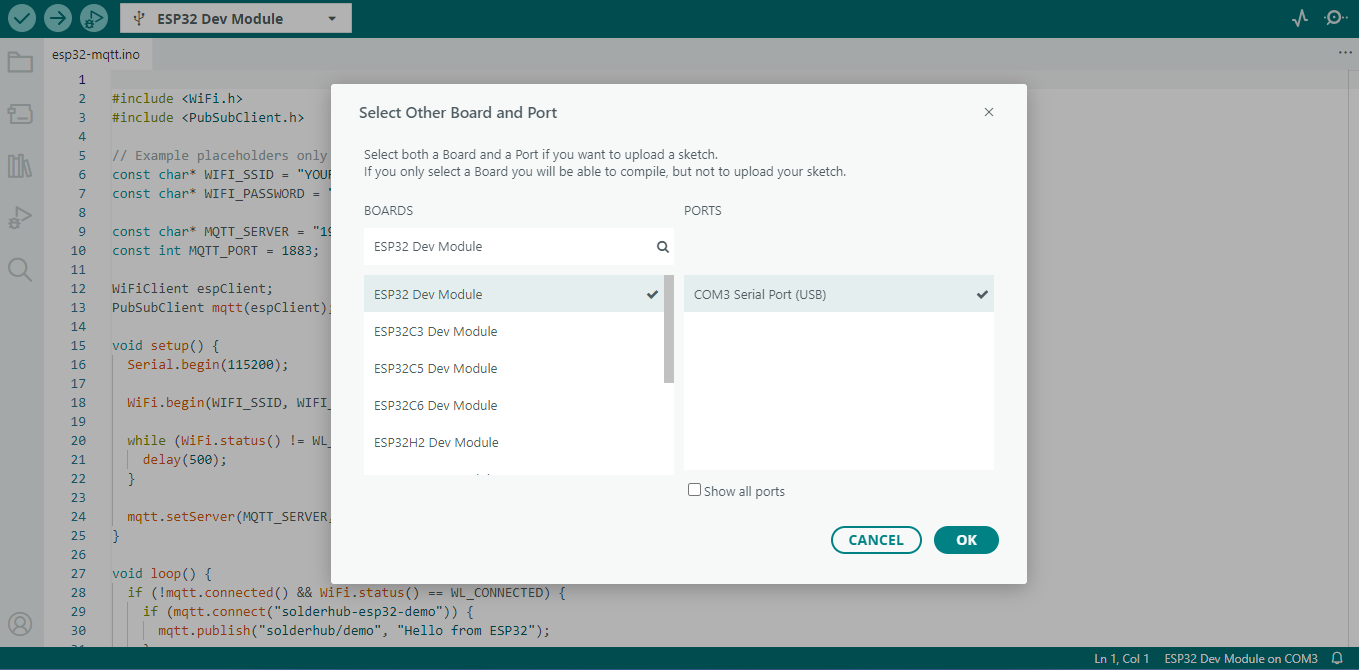
Task: Select ESP32C3 Dev Module board
Action: [514, 331]
